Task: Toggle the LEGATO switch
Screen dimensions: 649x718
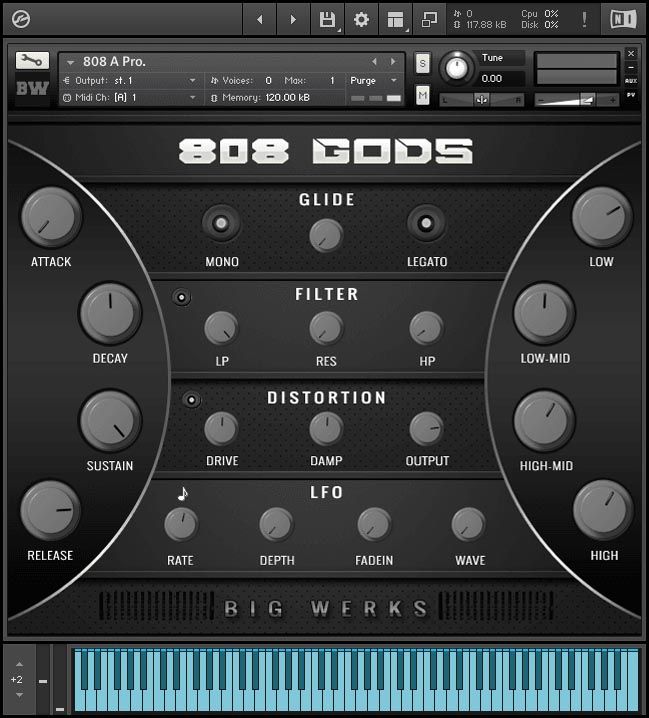Action: [427, 222]
